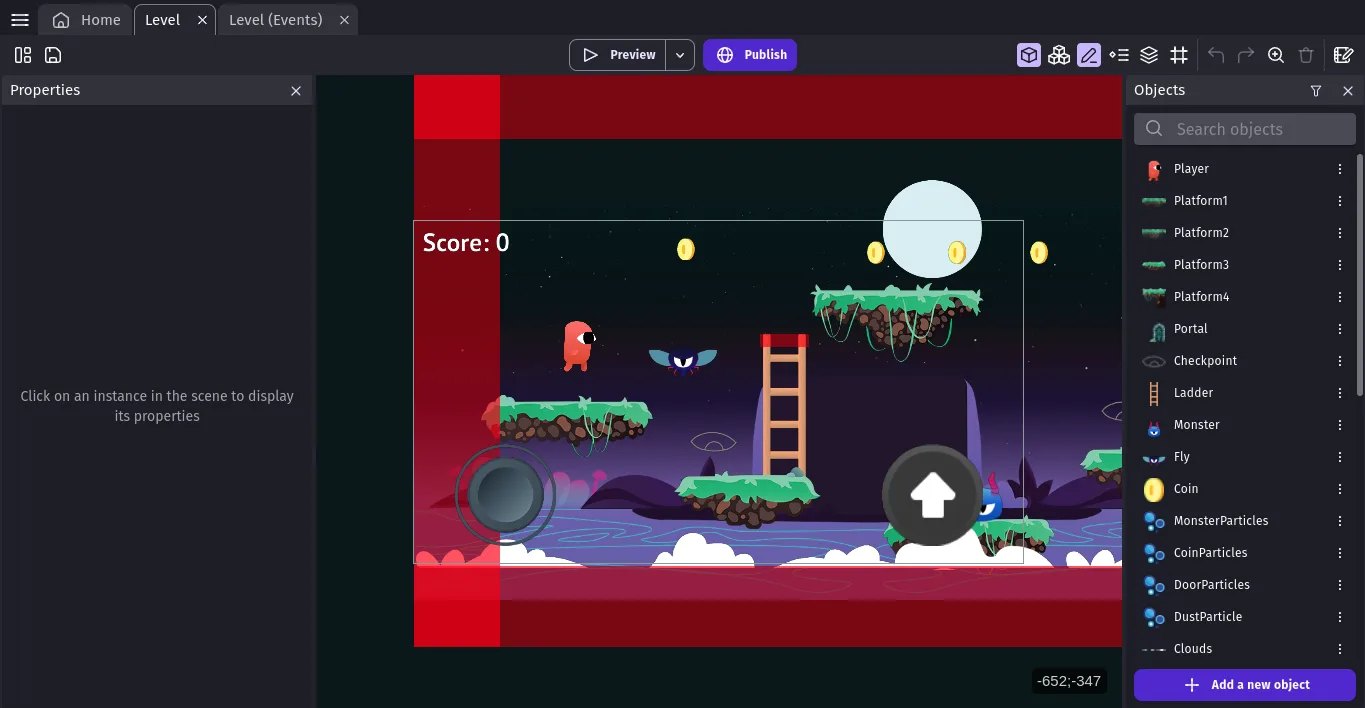Close the Objects panel
This screenshot has height=708, width=1365.
click(x=1348, y=90)
